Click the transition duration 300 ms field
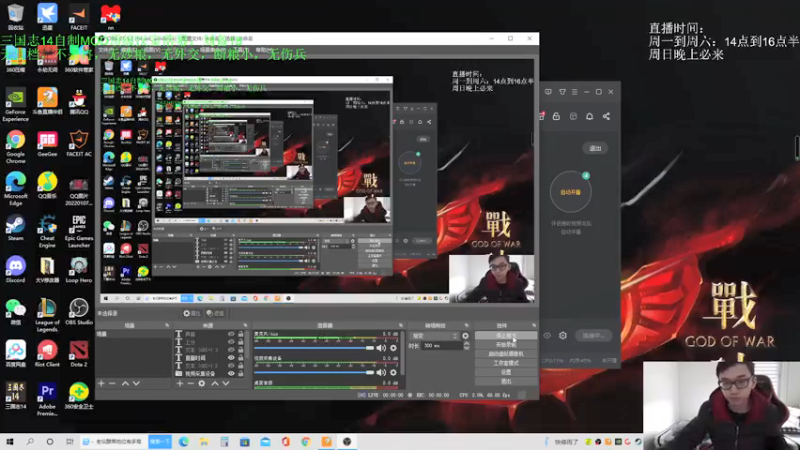Screen dimensions: 800x450 [x=442, y=346]
